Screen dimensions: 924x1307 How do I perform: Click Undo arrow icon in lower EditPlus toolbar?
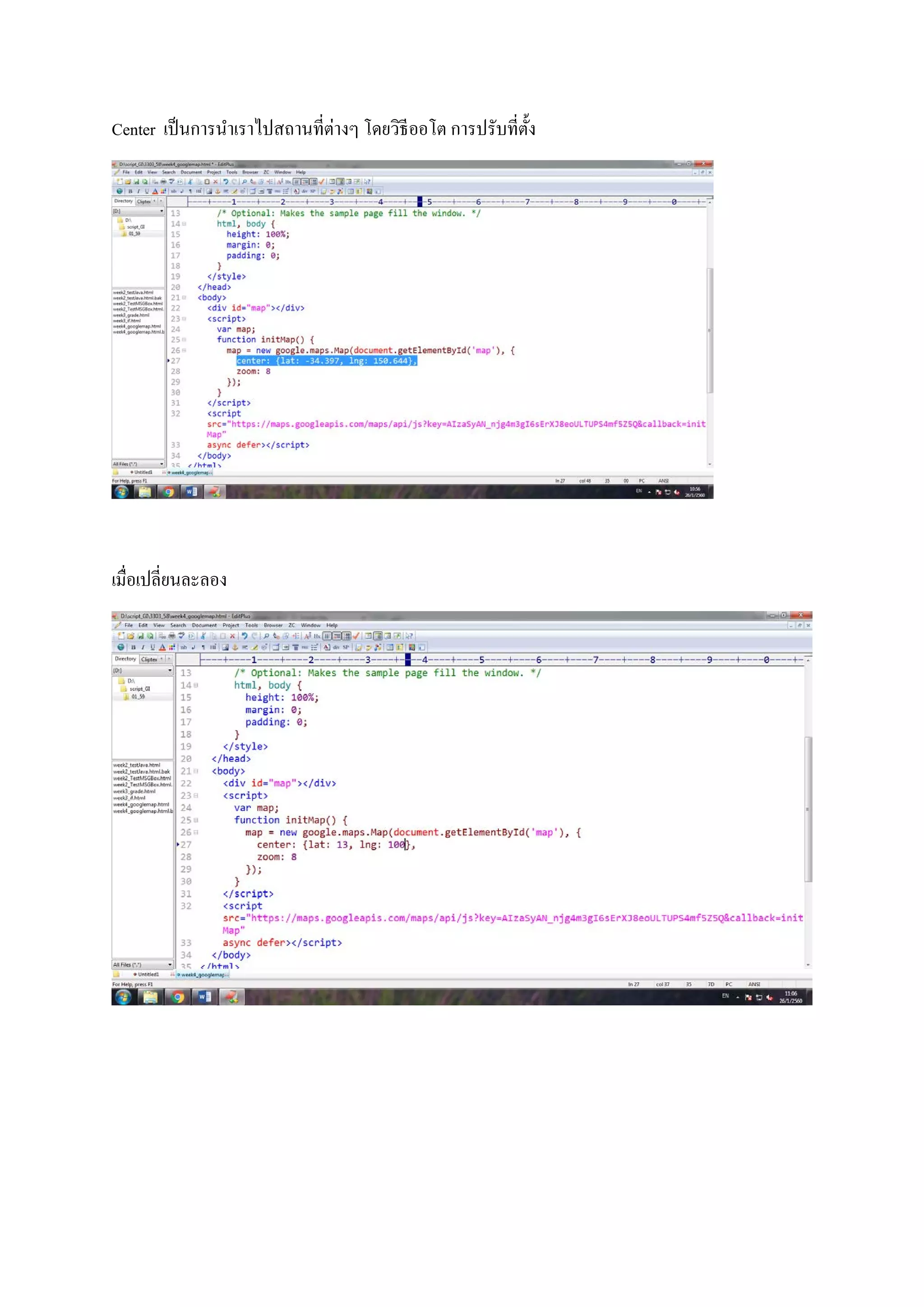[x=245, y=636]
